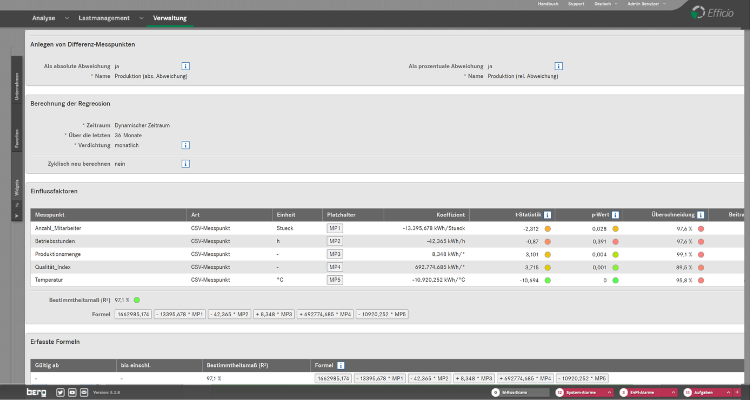
Task: Open the Twitter icon in footer
Action: point(59,392)
